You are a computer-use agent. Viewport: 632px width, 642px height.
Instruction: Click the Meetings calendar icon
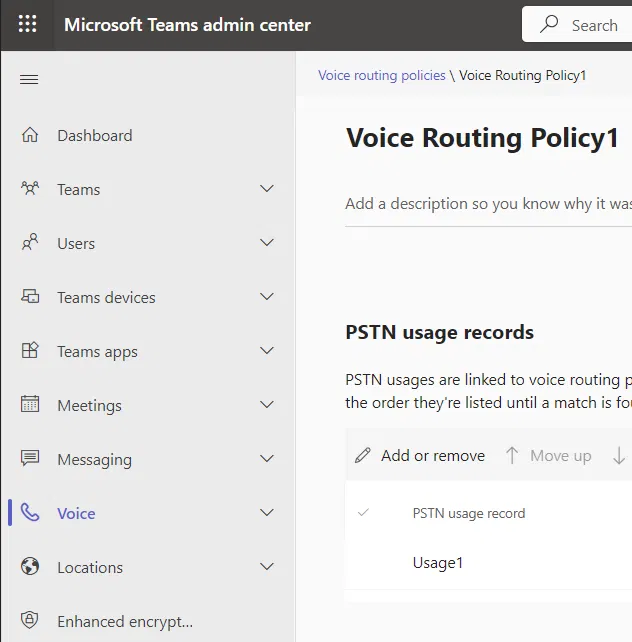(30, 404)
